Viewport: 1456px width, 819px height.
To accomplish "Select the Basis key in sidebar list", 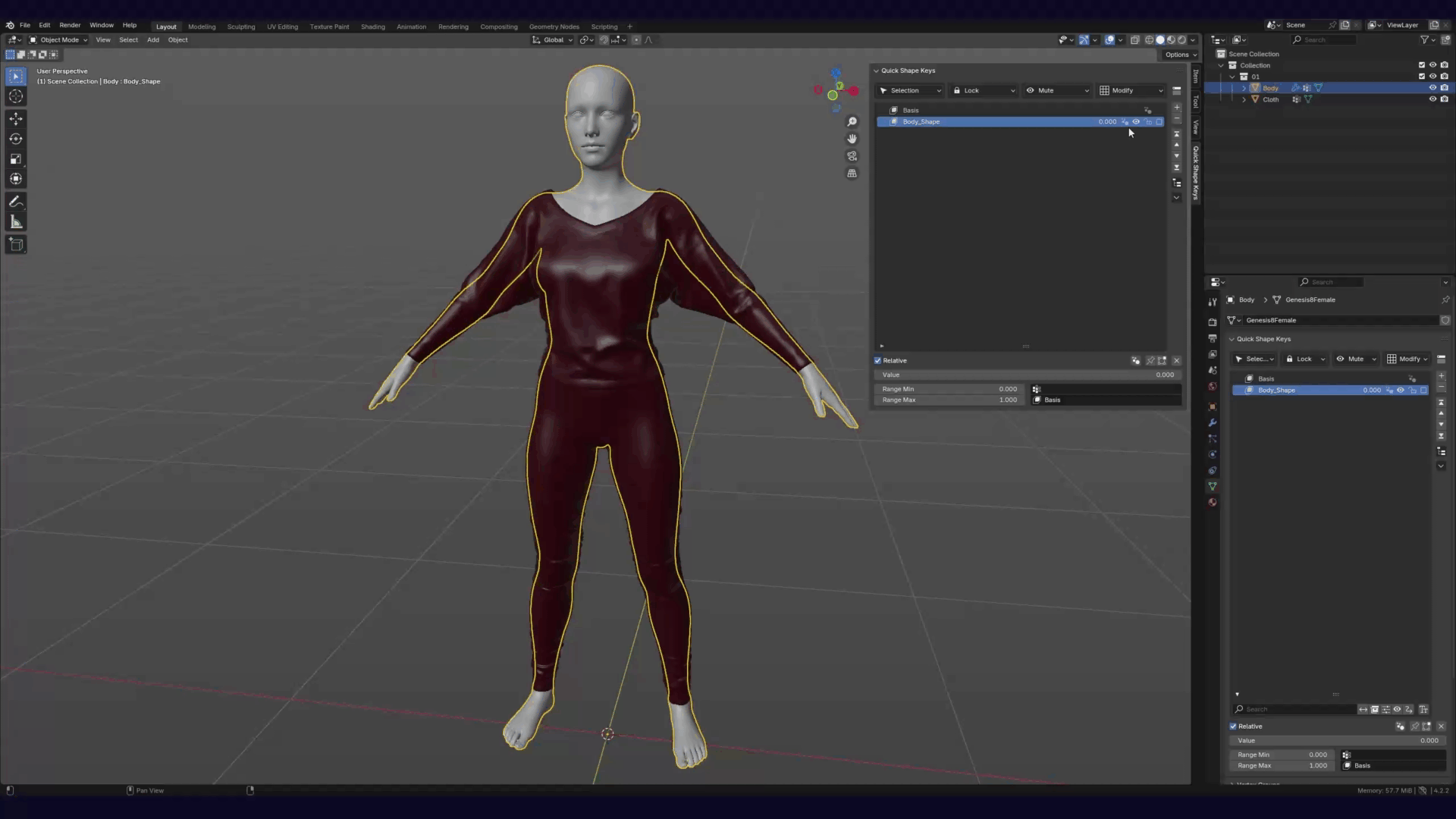I will [1021, 111].
